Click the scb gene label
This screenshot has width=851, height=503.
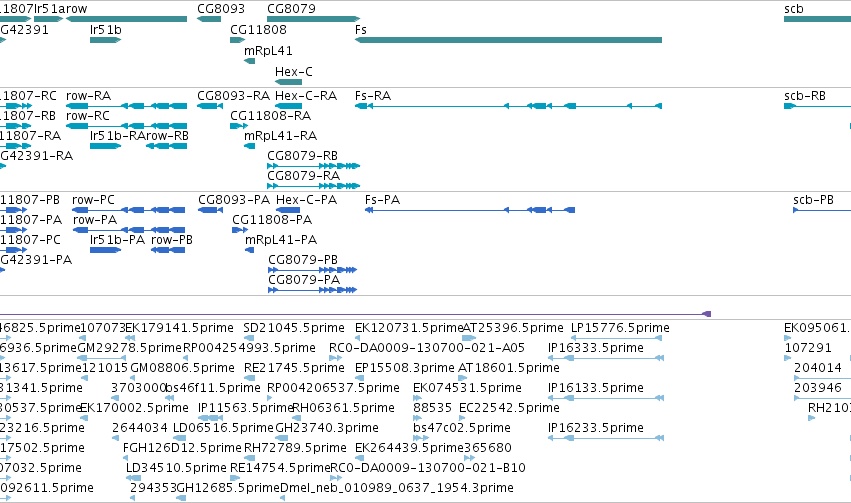click(793, 9)
